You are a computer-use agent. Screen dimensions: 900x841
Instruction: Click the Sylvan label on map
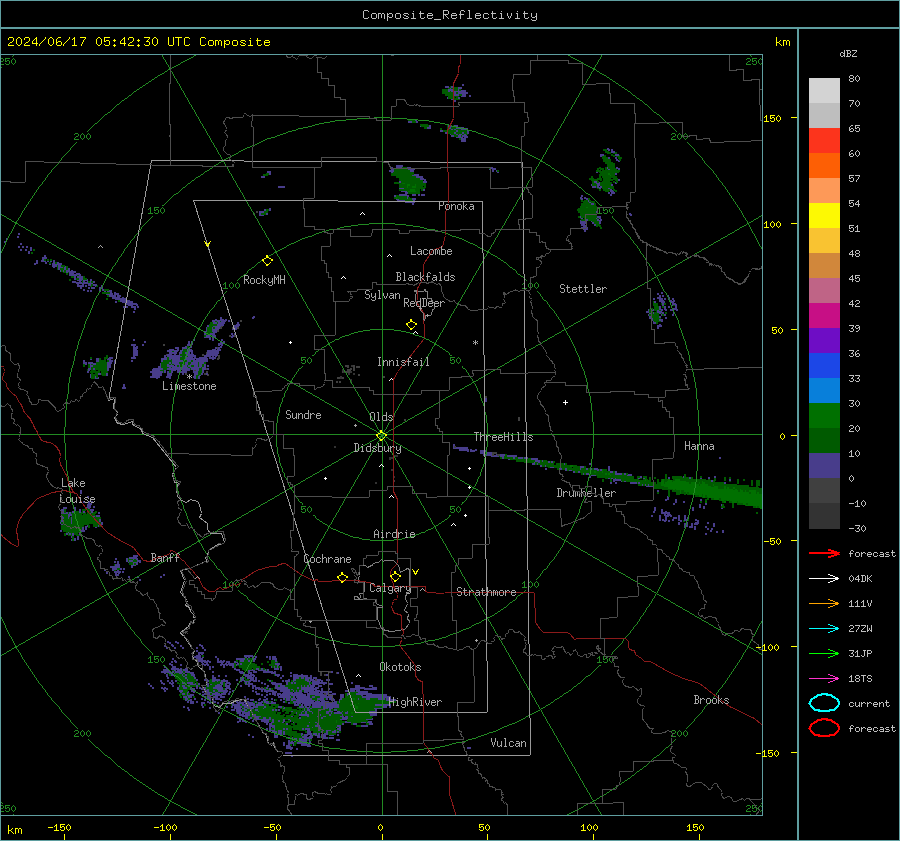pos(382,295)
